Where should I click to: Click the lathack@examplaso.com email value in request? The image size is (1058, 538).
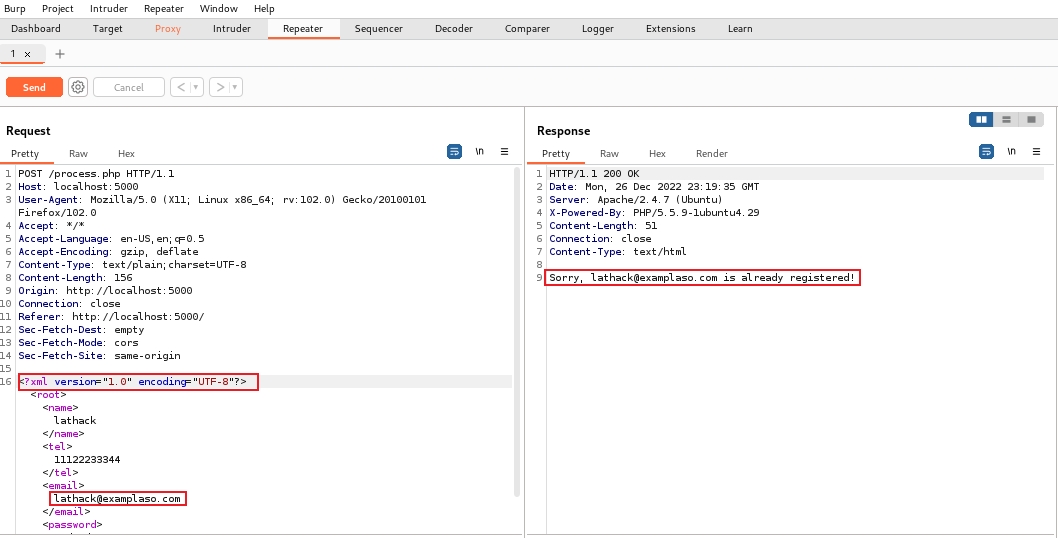(x=117, y=499)
